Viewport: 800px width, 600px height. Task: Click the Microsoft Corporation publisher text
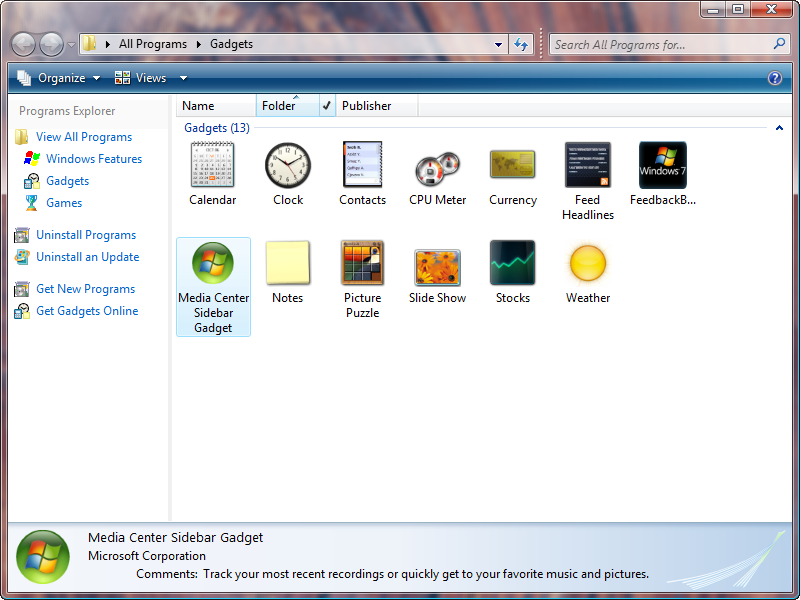pyautogui.click(x=147, y=556)
